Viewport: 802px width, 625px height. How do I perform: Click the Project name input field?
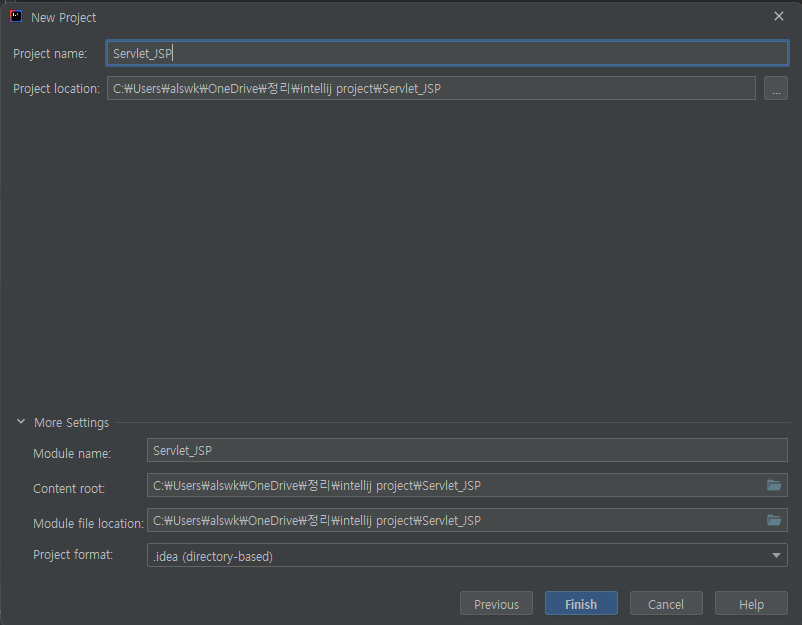coord(447,53)
